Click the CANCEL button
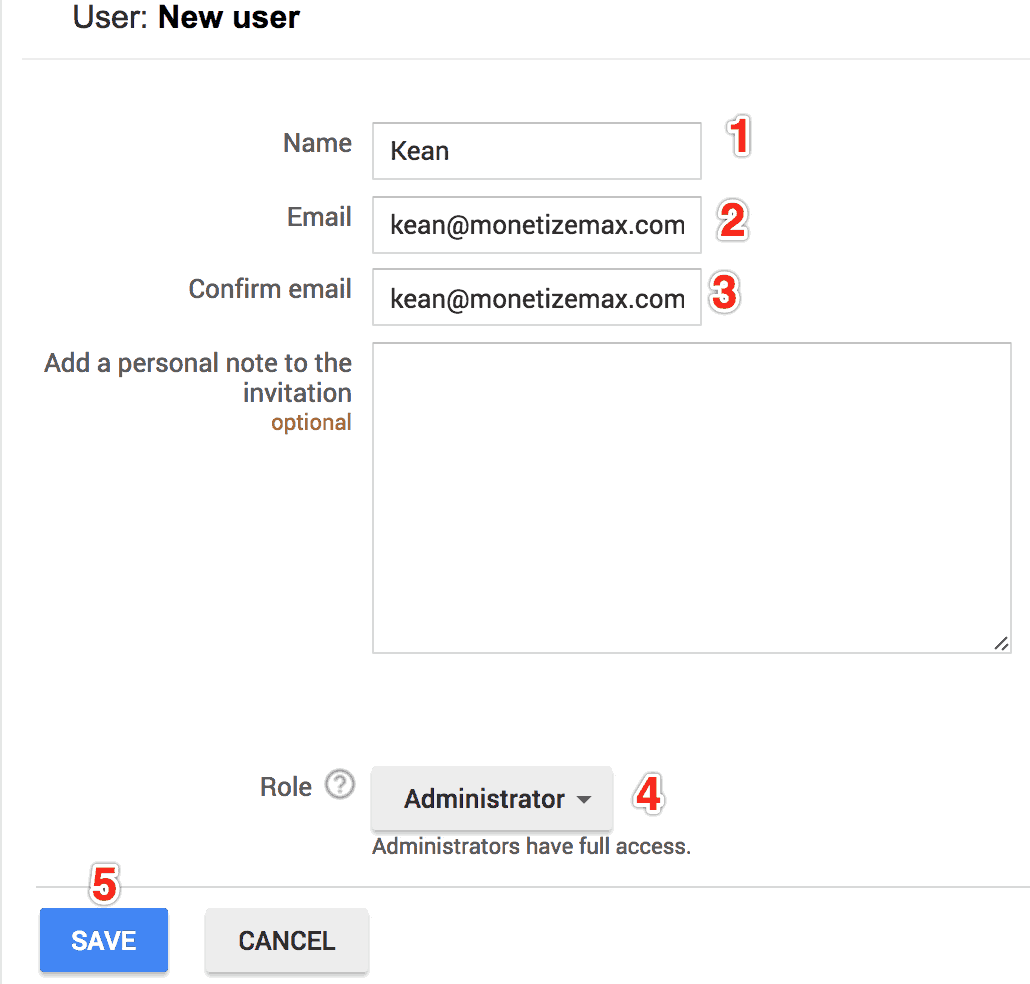 point(286,940)
